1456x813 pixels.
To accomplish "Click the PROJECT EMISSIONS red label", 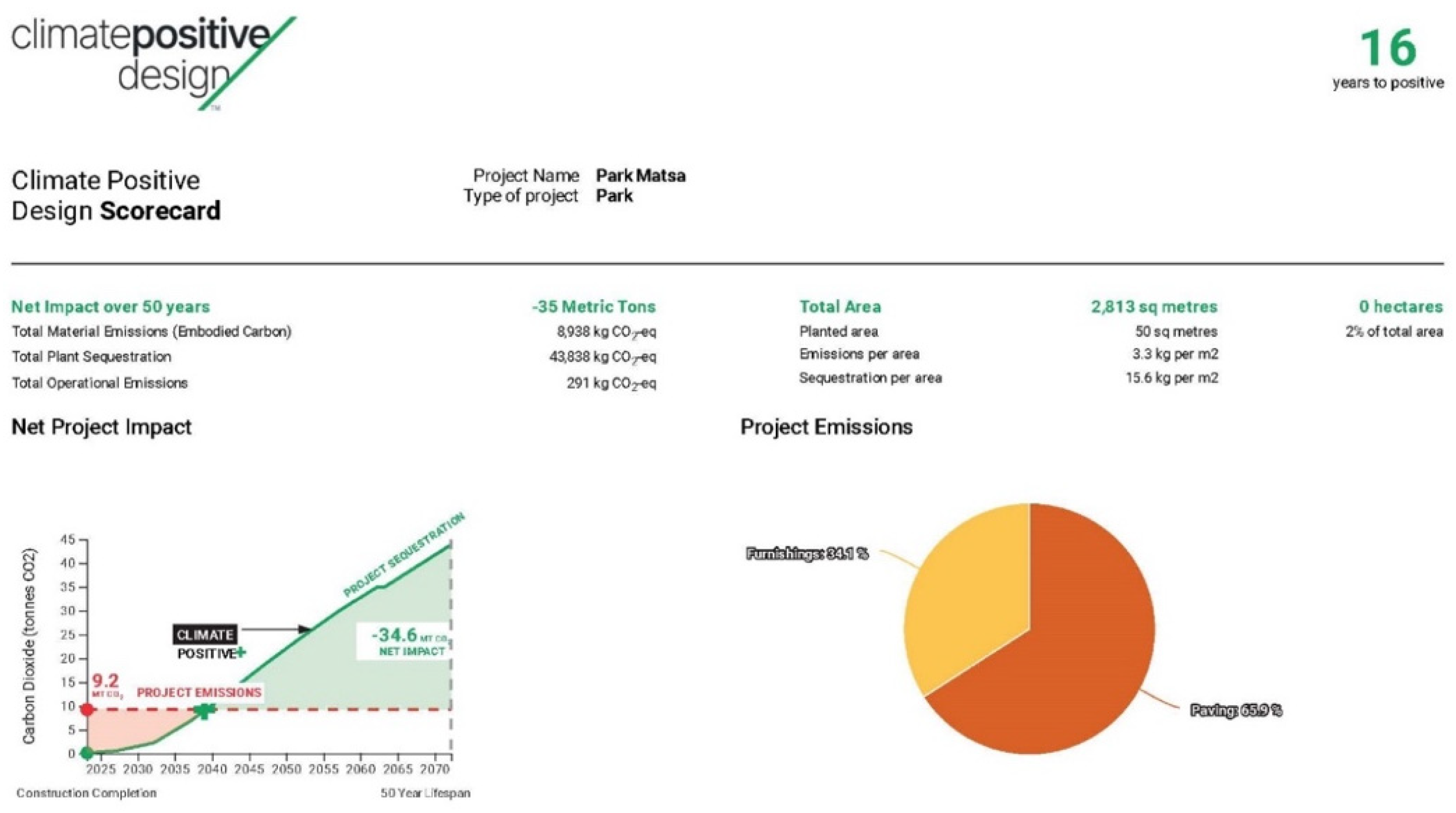I will pyautogui.click(x=199, y=693).
